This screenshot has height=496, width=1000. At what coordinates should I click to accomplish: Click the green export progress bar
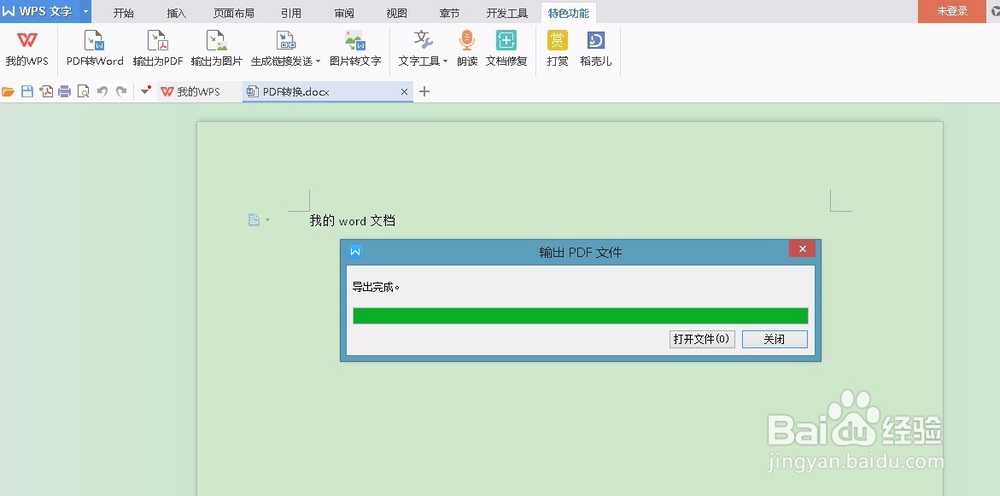point(580,316)
